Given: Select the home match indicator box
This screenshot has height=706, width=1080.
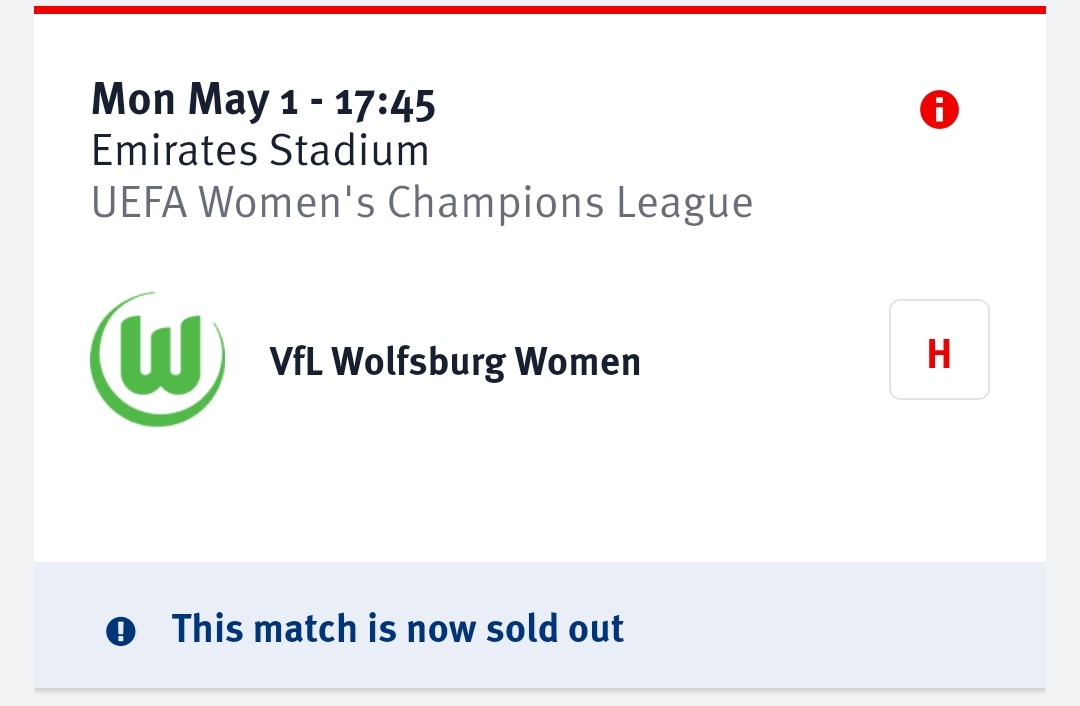Looking at the screenshot, I should [x=939, y=349].
